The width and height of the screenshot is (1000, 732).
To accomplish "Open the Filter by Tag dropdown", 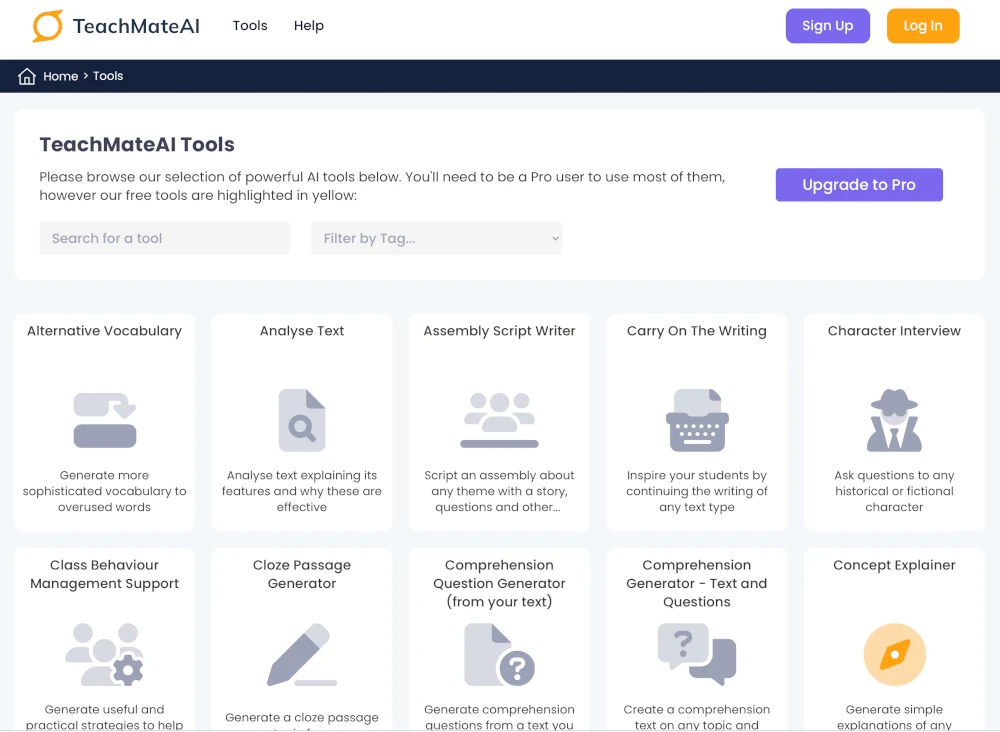I will 436,238.
